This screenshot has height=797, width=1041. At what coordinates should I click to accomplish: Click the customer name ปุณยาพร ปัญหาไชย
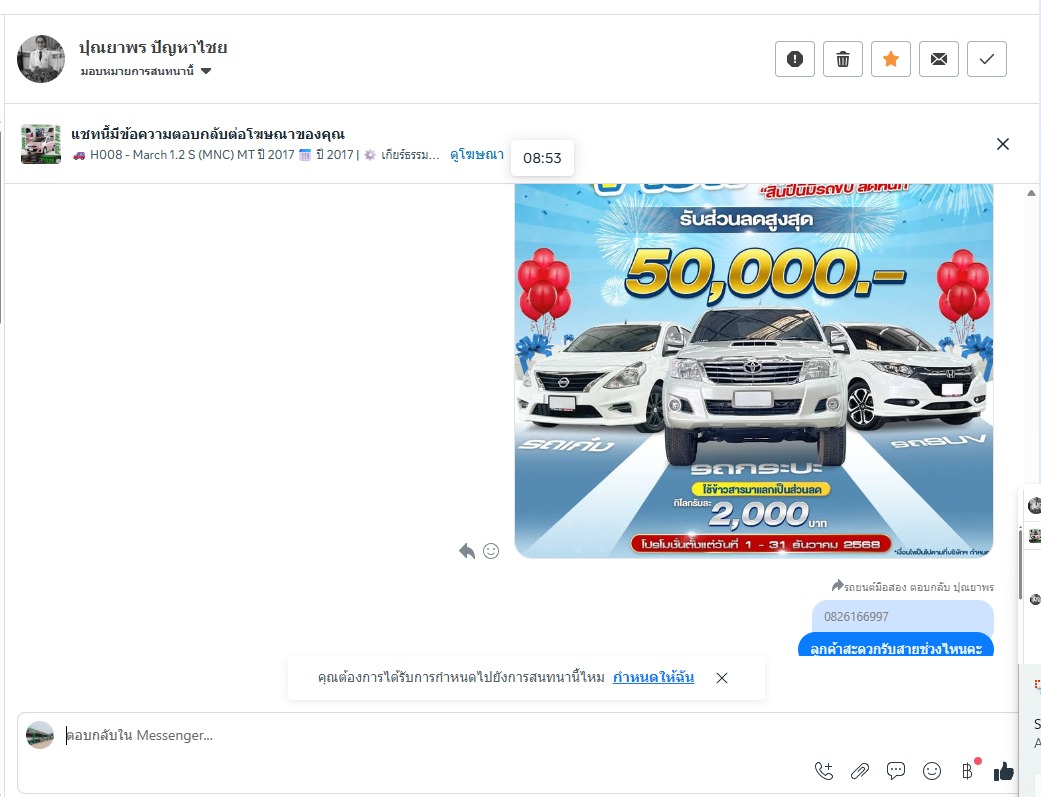pos(153,48)
